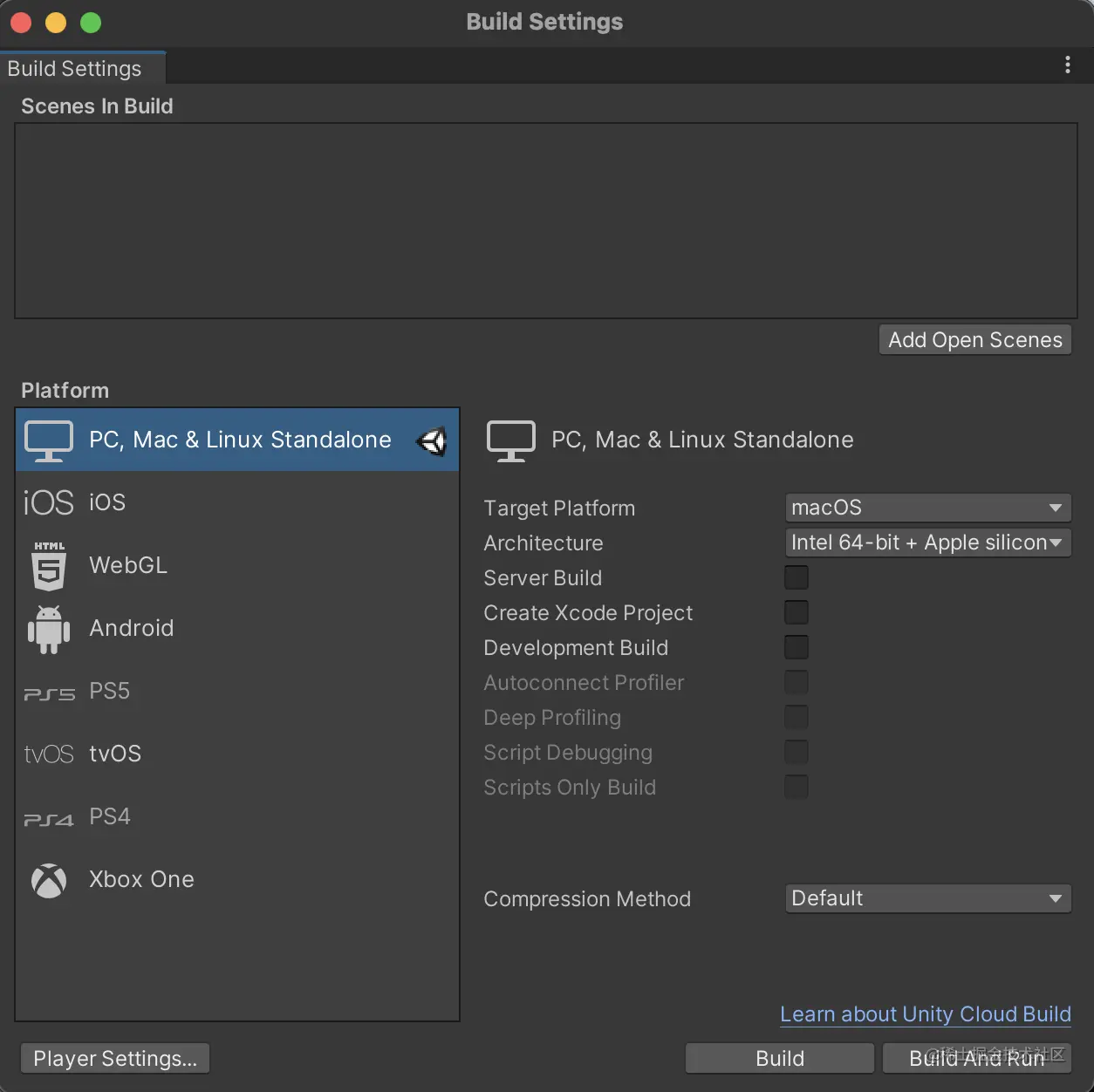Open Learn about Unity Cloud Build link
Image resolution: width=1094 pixels, height=1092 pixels.
point(926,1014)
